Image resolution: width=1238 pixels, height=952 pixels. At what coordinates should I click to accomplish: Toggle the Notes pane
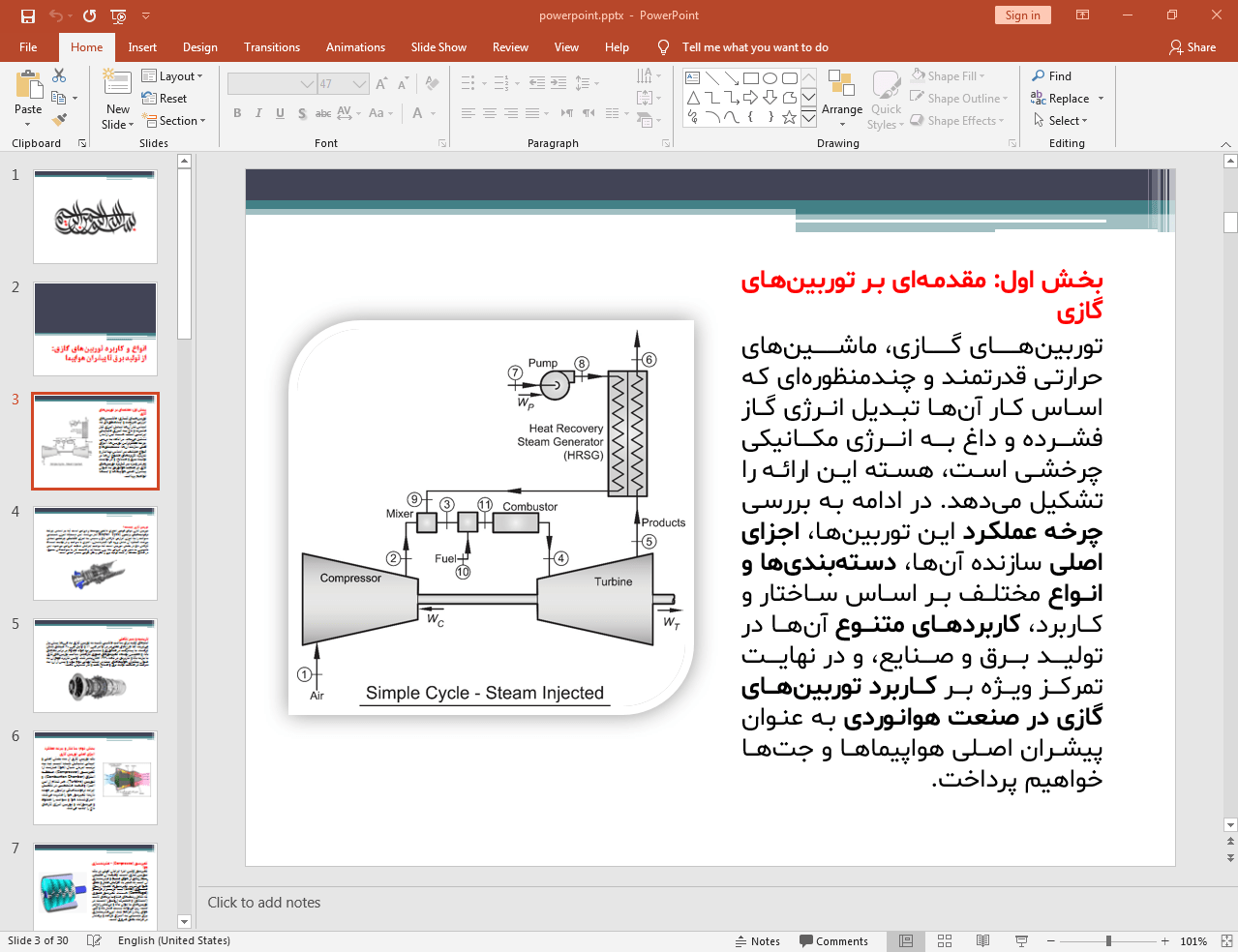pos(757,940)
